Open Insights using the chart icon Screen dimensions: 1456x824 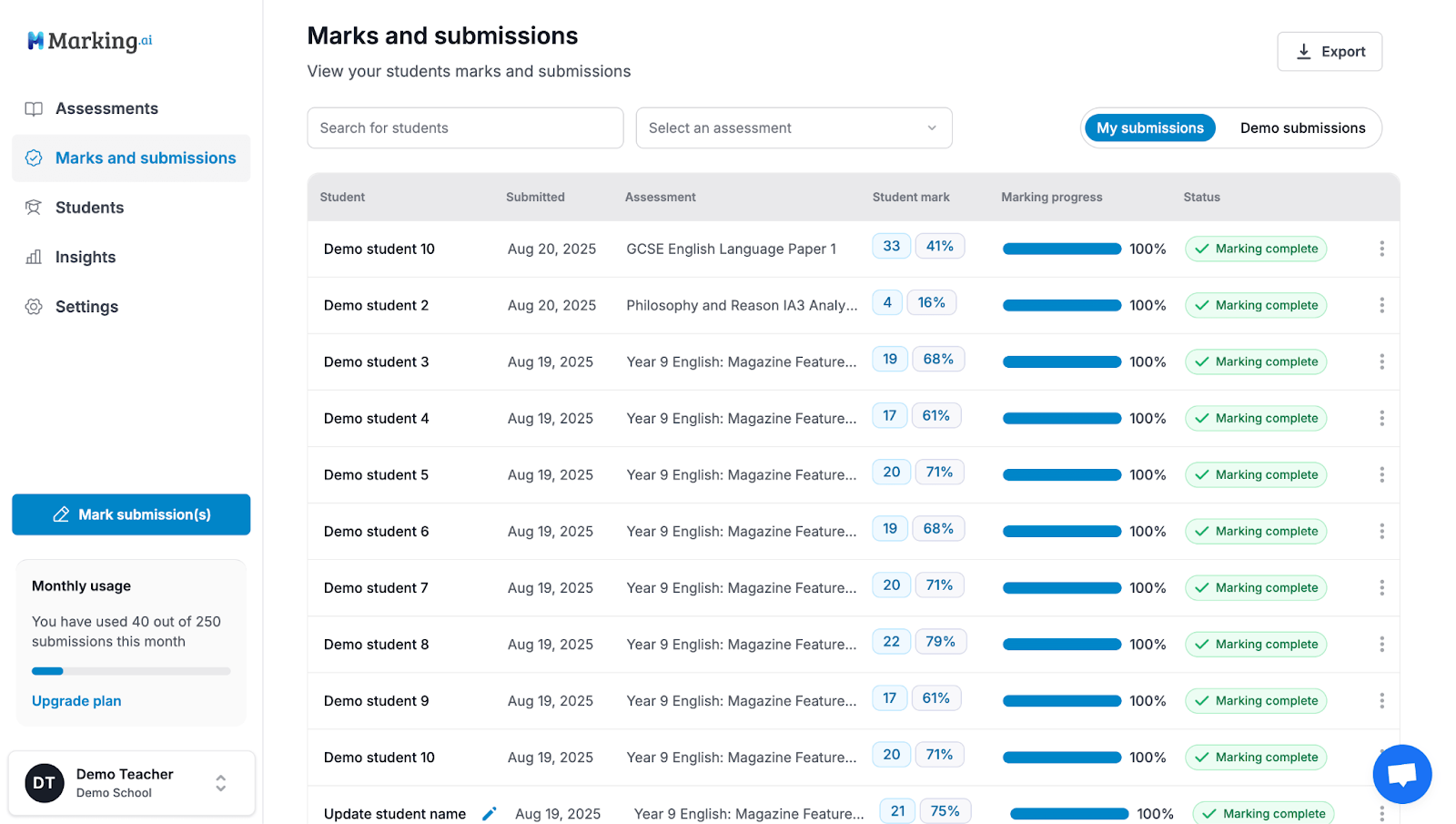34,257
